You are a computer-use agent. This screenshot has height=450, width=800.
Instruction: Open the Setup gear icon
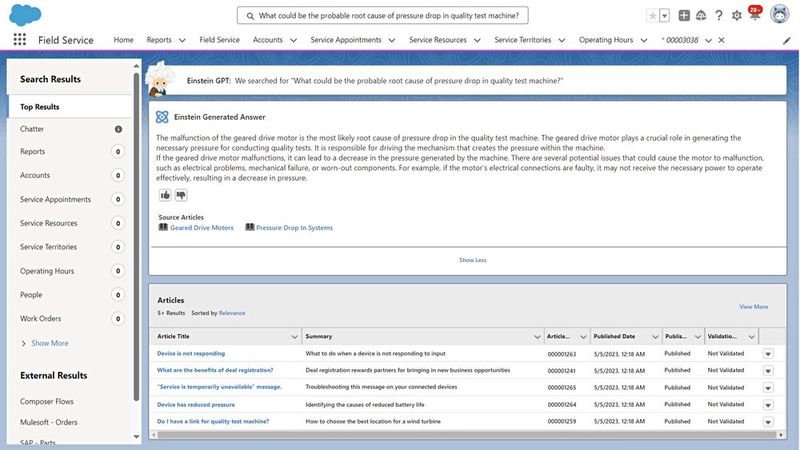[736, 16]
